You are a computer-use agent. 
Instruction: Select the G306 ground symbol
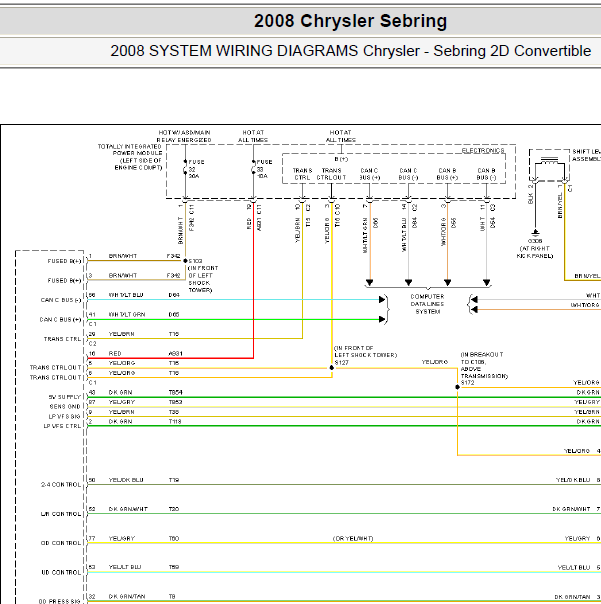535,232
